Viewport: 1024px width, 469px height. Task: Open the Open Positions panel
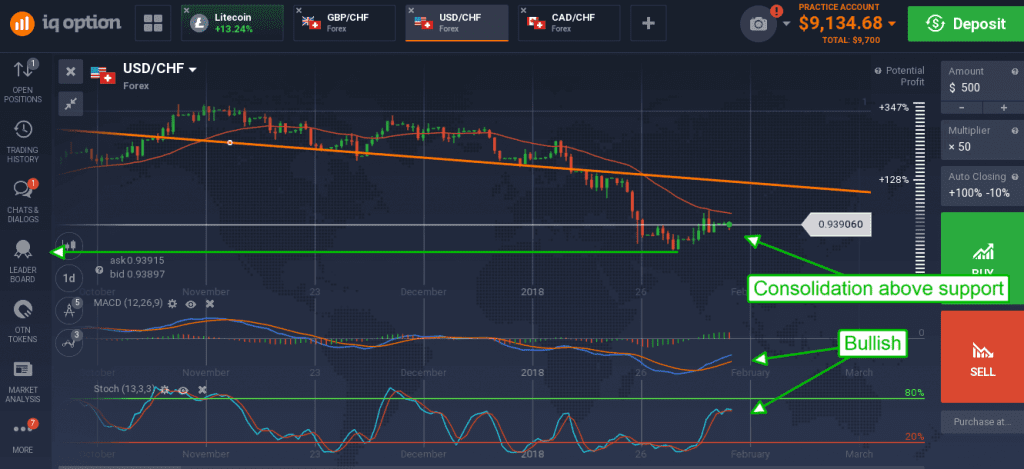click(23, 80)
